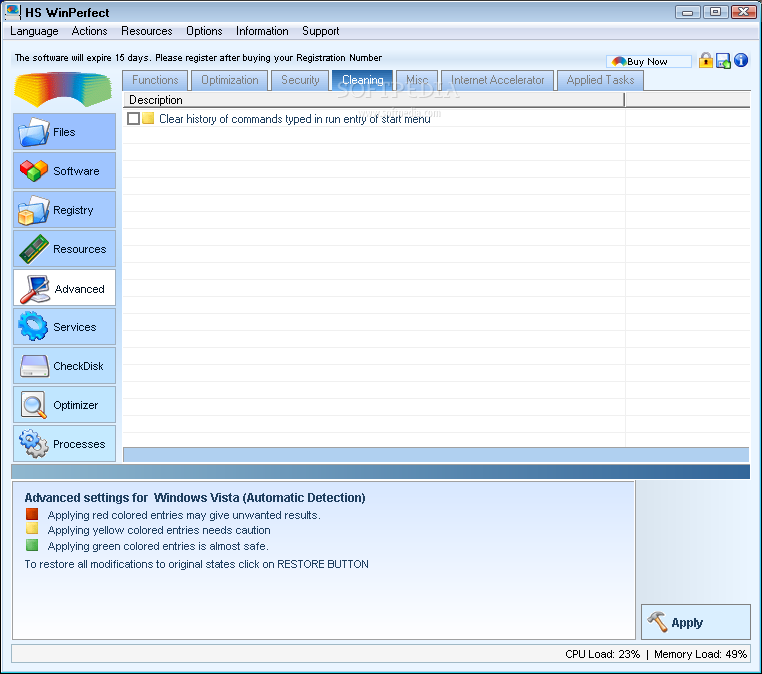Open the blue information icon
This screenshot has width=762, height=674.
click(x=741, y=60)
